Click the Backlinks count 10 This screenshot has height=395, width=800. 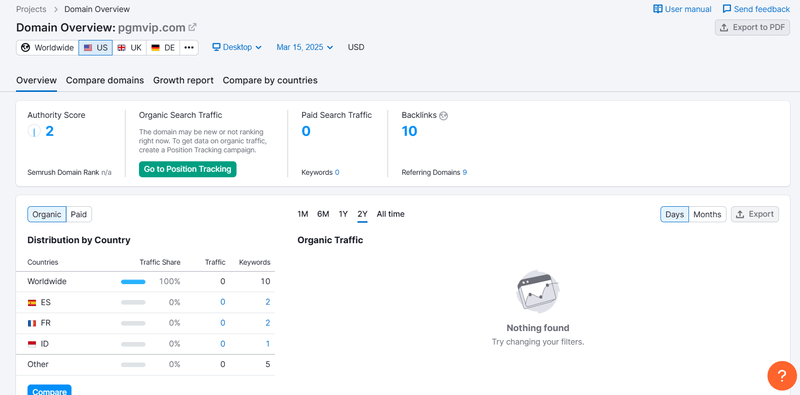pos(409,132)
